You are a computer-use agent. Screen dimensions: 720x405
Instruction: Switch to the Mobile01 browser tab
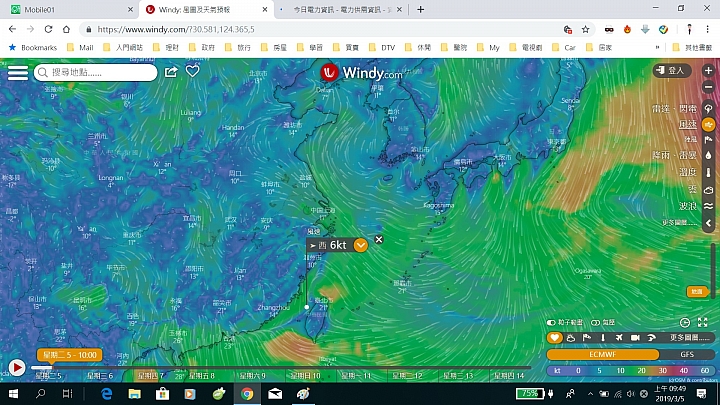tap(69, 9)
